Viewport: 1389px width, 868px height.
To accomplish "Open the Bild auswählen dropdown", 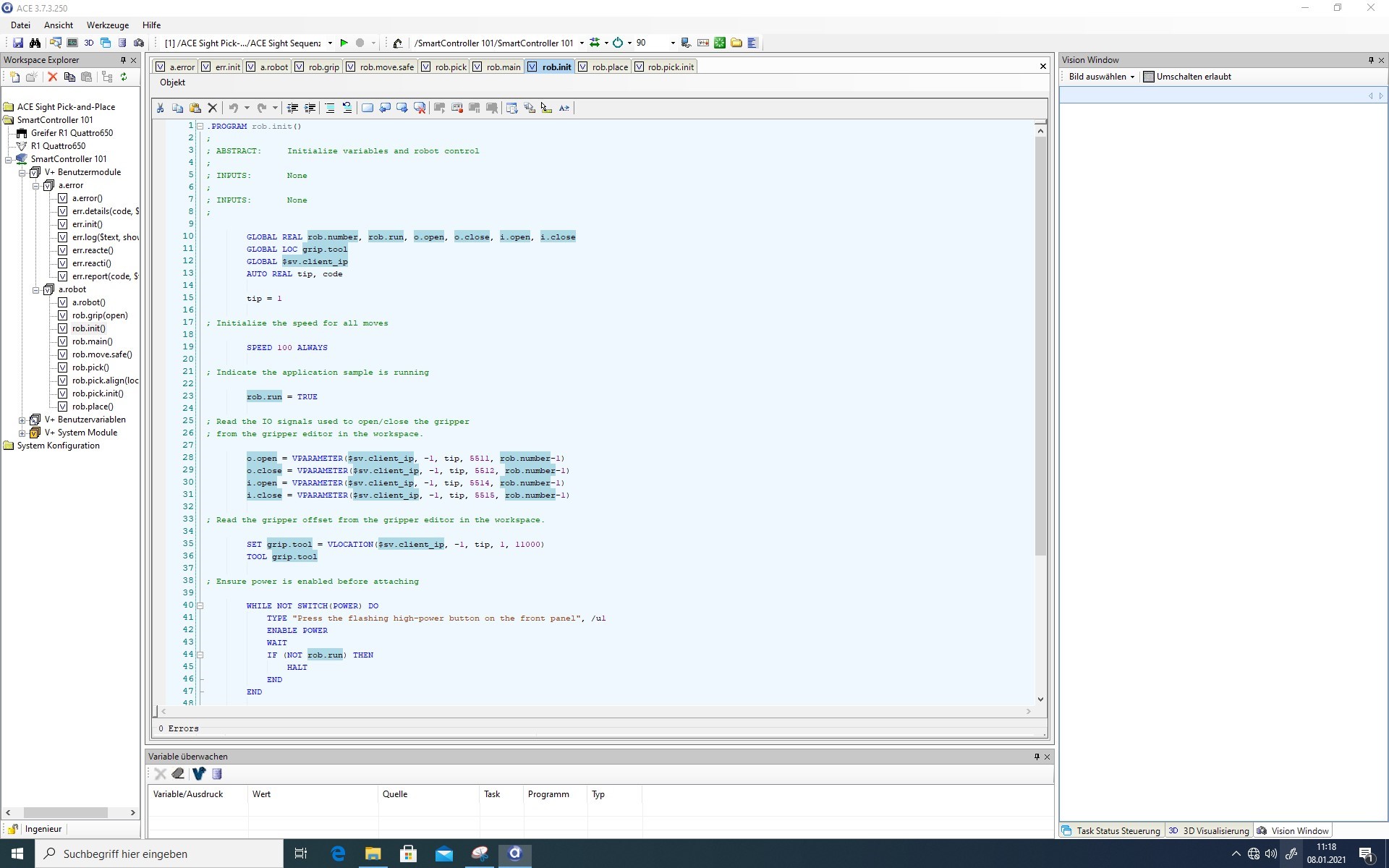I will [1101, 77].
